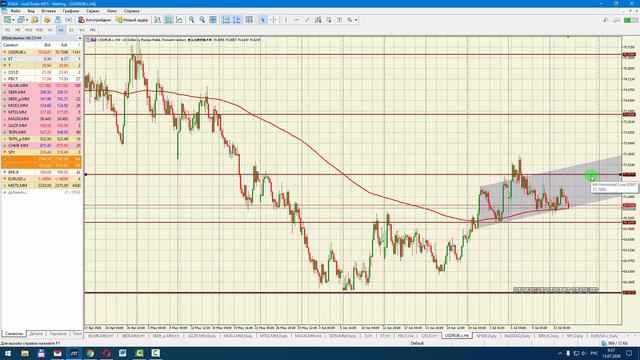This screenshot has width=640, height=360.
Task: Open Chrome from the taskbar
Action: pos(90,353)
